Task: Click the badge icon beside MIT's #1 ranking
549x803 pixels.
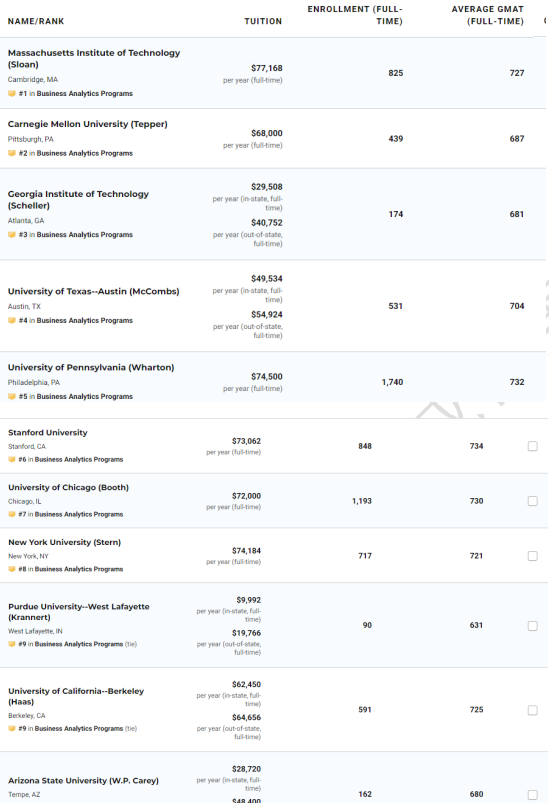Action: click(12, 94)
